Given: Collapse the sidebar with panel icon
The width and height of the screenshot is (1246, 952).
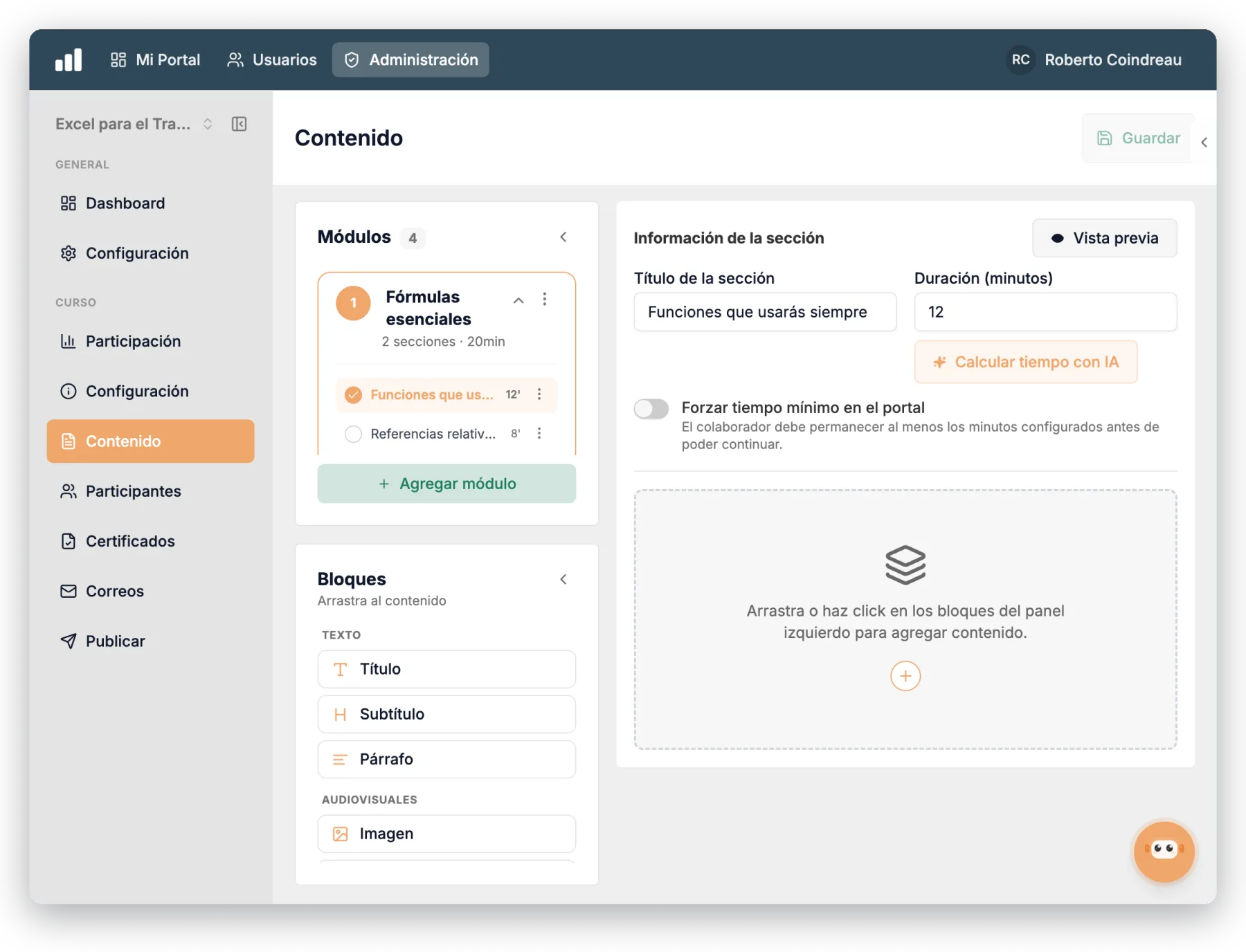Looking at the screenshot, I should click(x=239, y=124).
